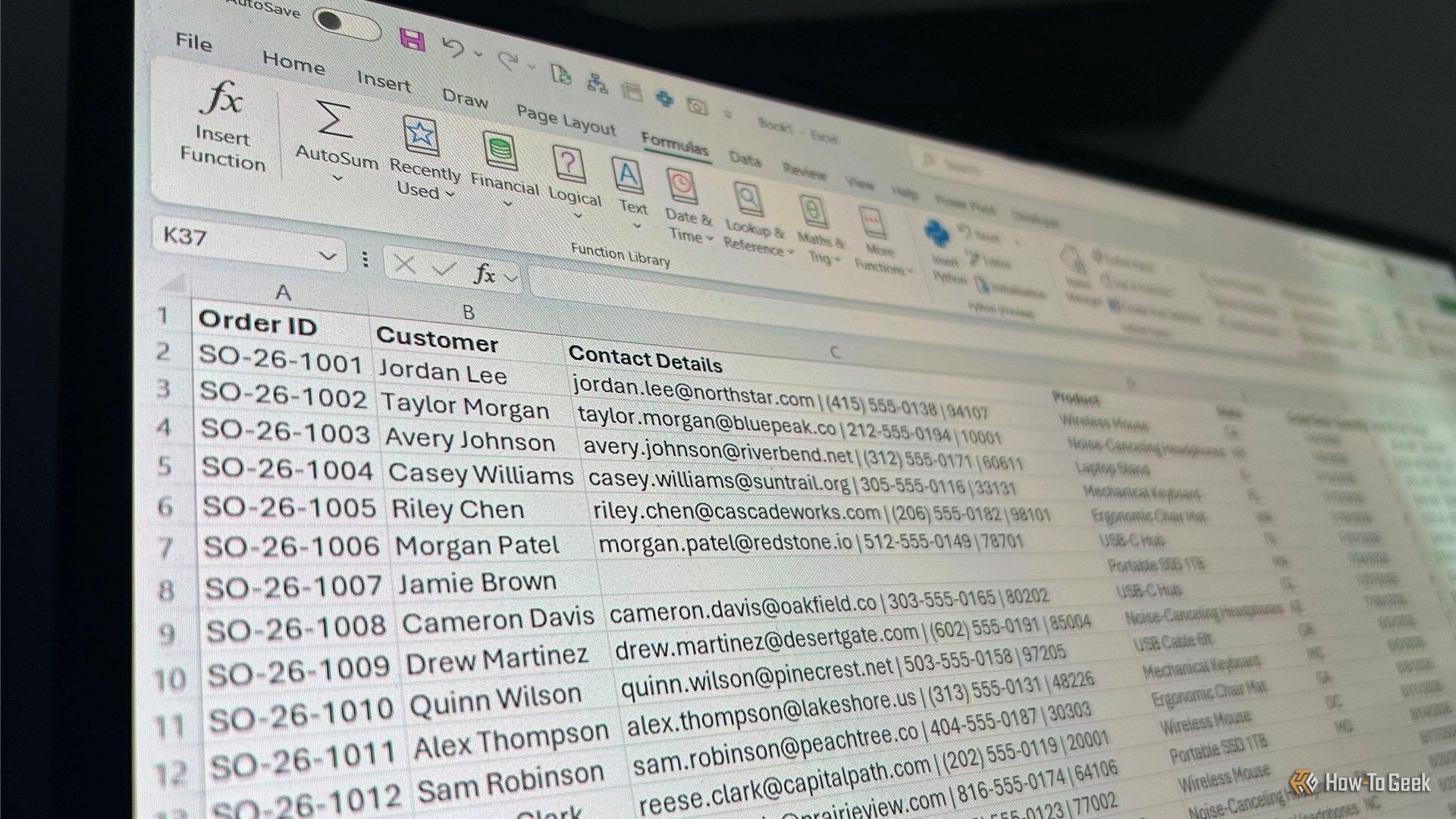Viewport: 1456px width, 819px height.
Task: Undo the last action
Action: (x=453, y=48)
